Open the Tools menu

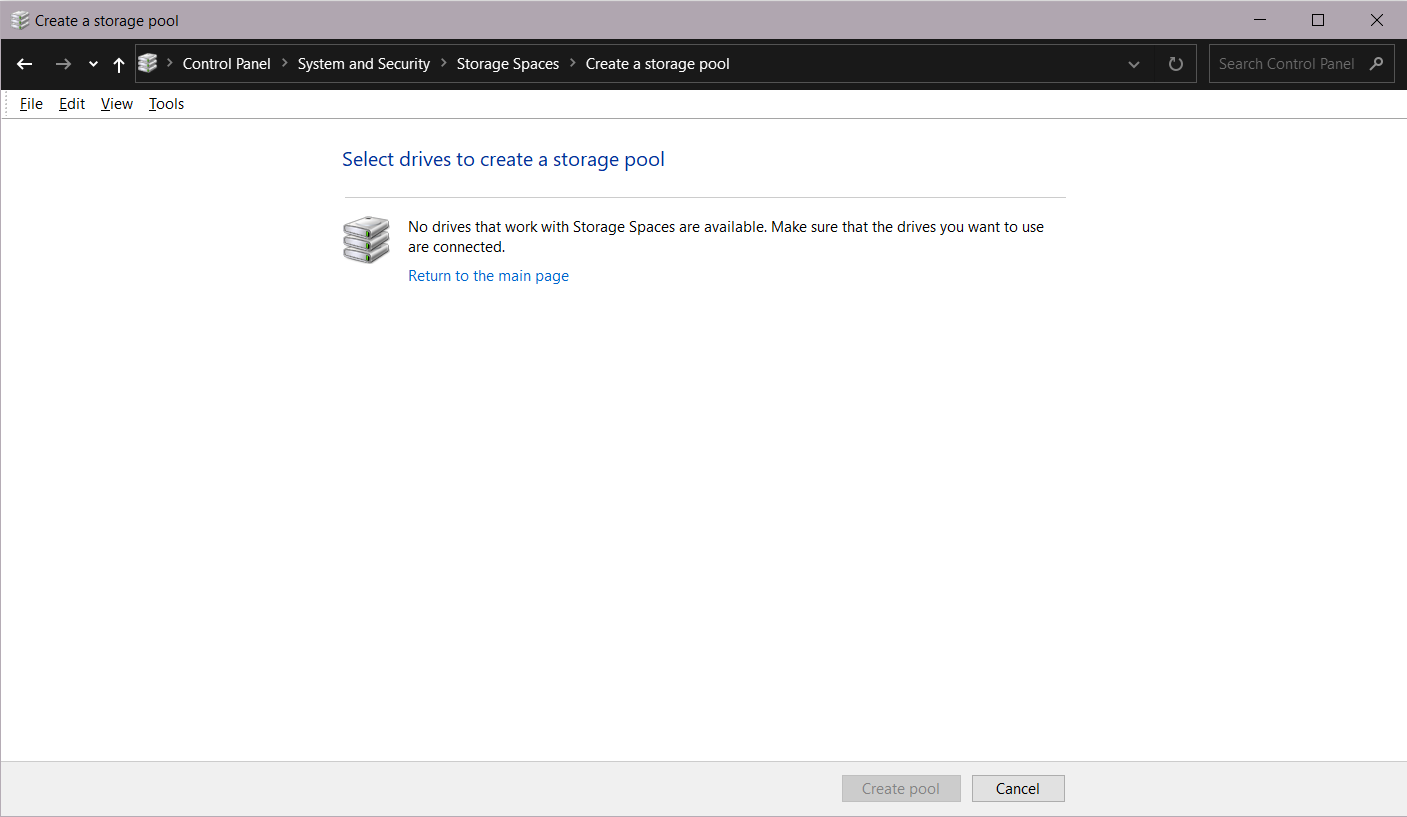point(167,104)
